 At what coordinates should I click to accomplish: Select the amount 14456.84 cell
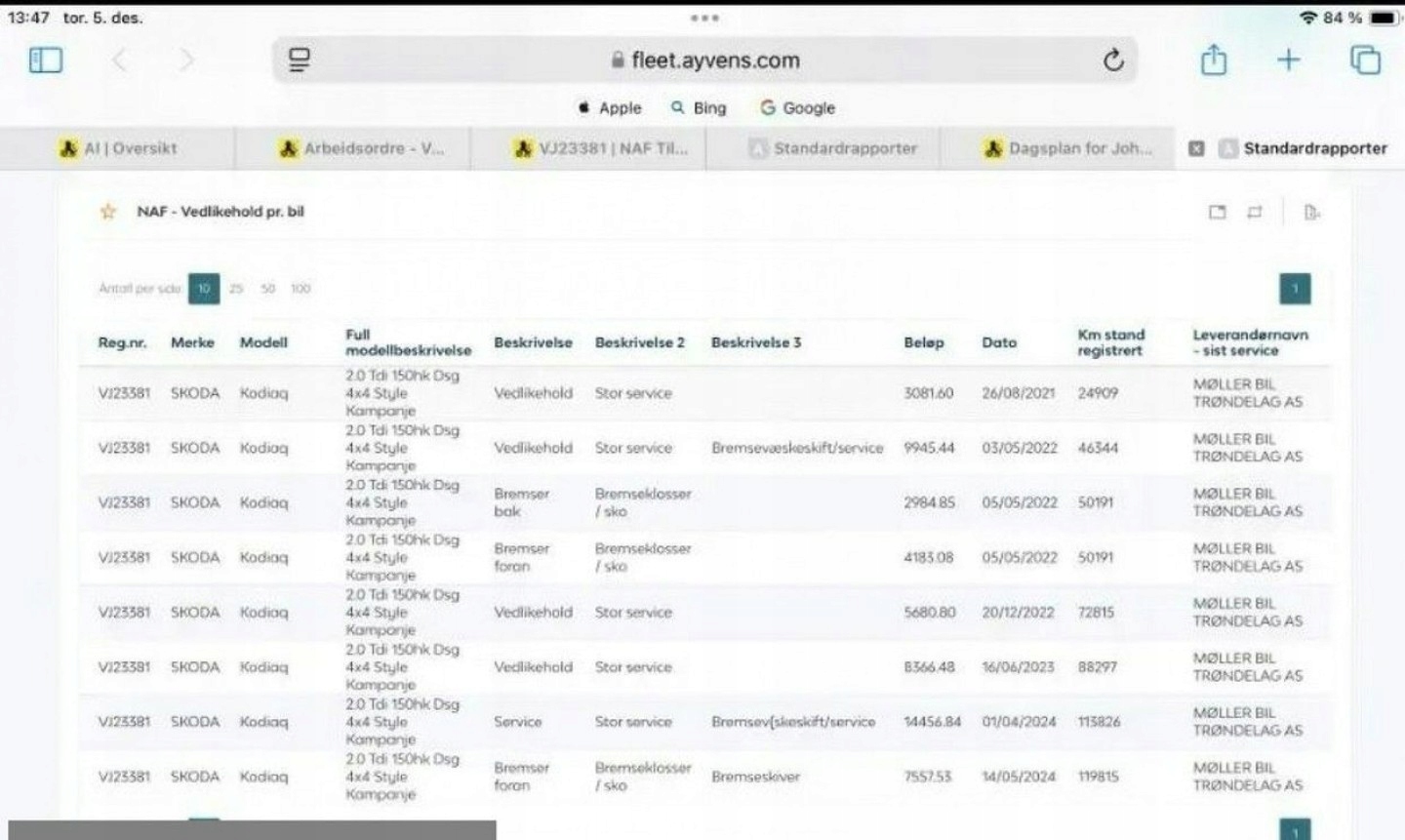tap(933, 722)
